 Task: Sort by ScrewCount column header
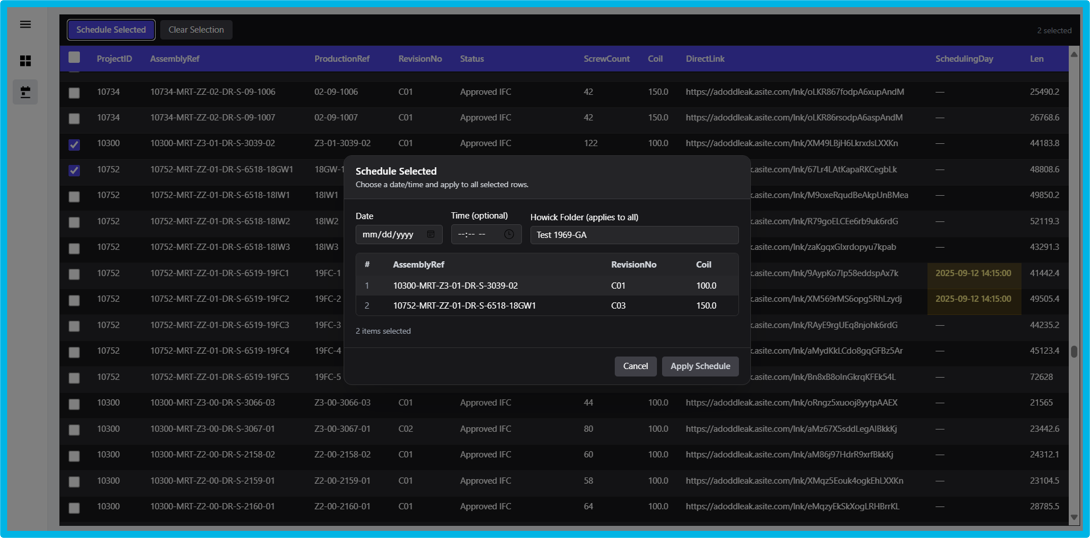[607, 59]
